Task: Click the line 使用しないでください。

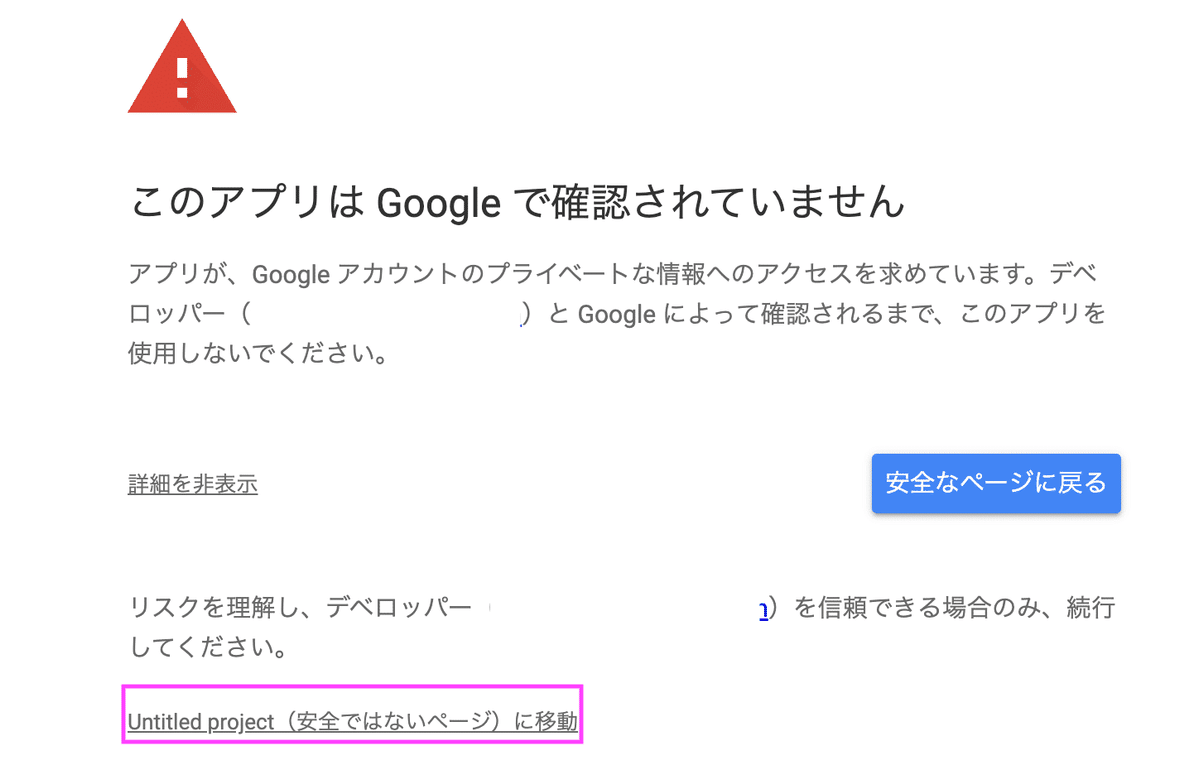Action: (258, 354)
